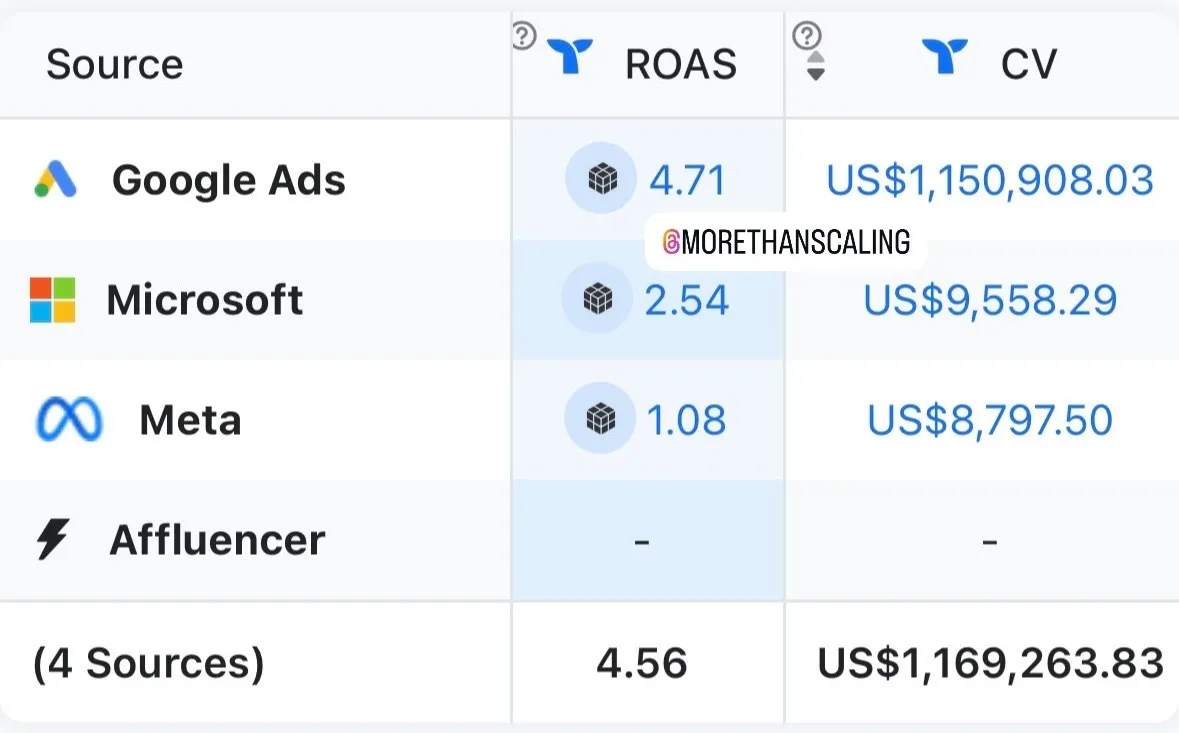Click the Microsoft logo icon
1179x733 pixels.
tap(53, 300)
